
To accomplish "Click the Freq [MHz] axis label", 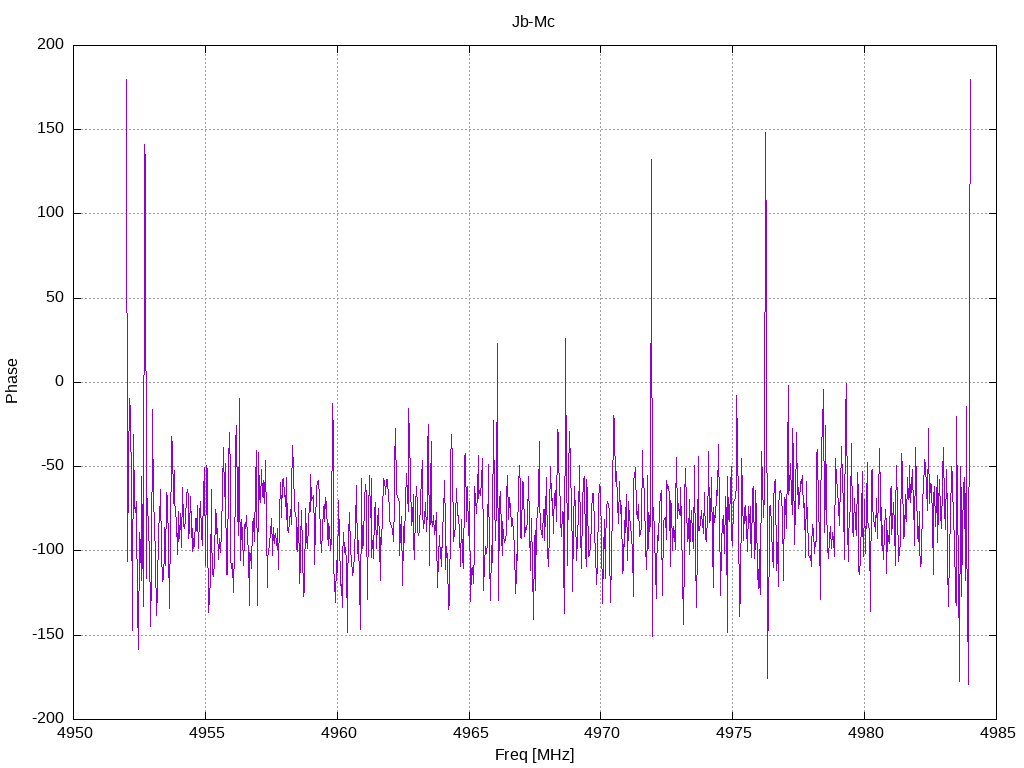I will [x=534, y=755].
